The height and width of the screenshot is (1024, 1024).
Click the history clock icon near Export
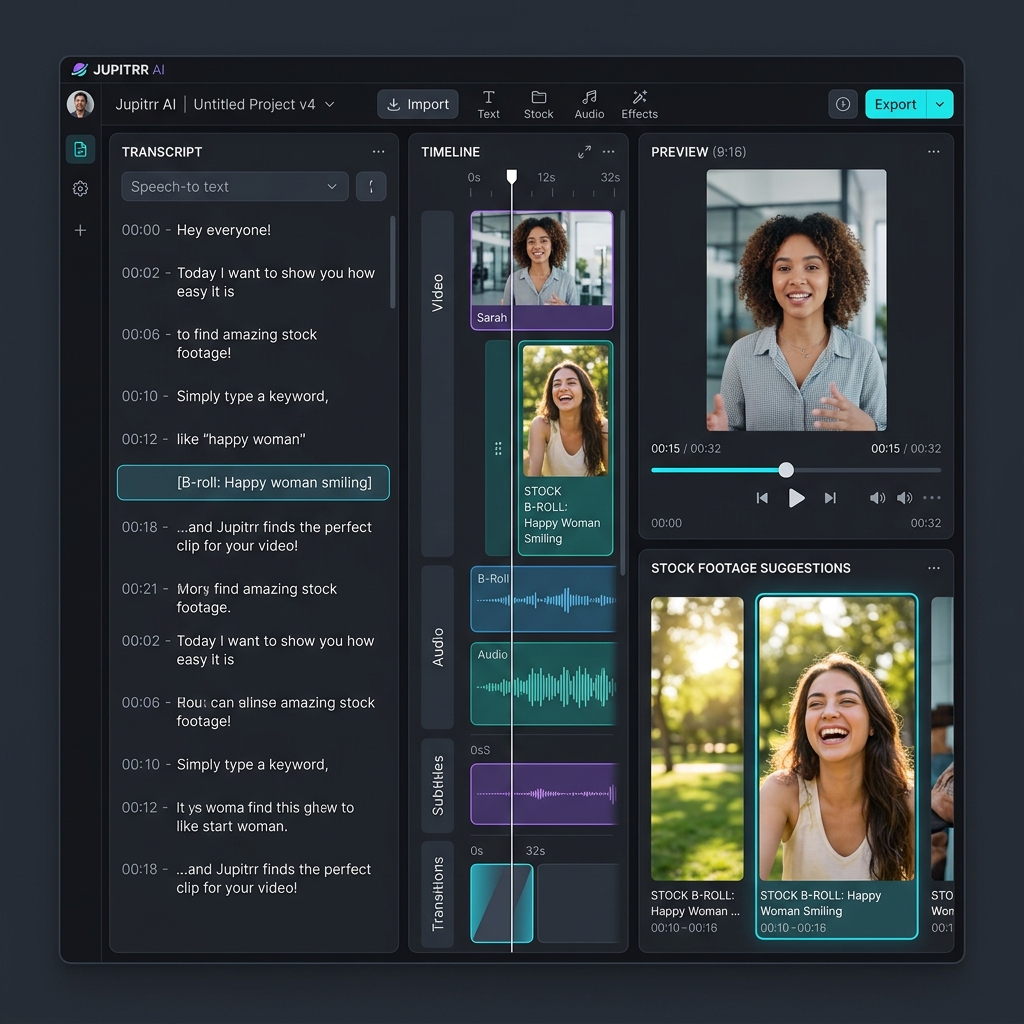coord(842,104)
